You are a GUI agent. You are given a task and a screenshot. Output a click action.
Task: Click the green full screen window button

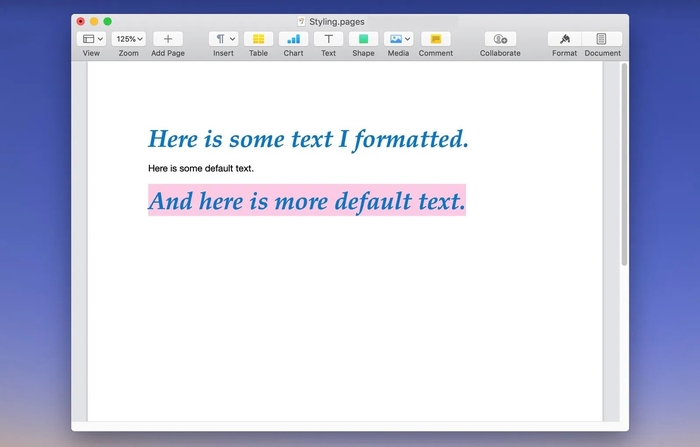[108, 21]
